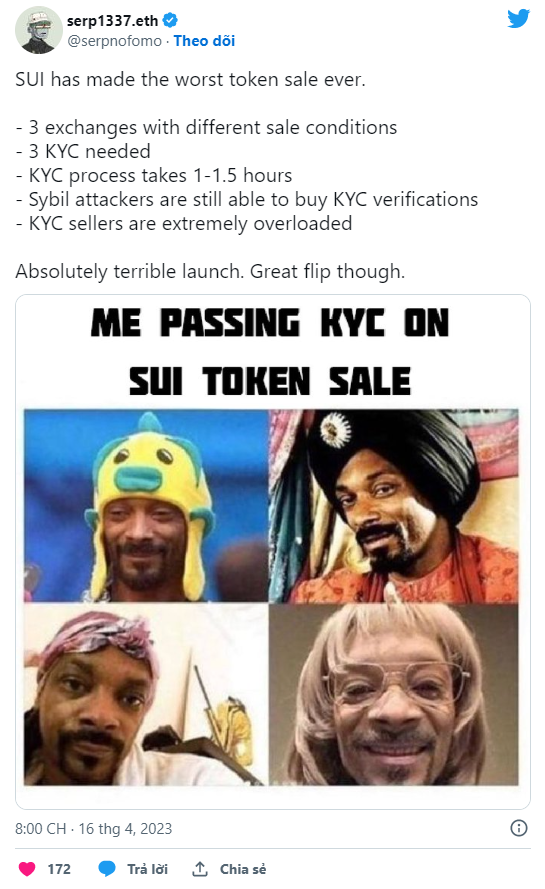The image size is (545, 889).
Task: Open the blonde wig glasses photo
Action: (x=394, y=695)
